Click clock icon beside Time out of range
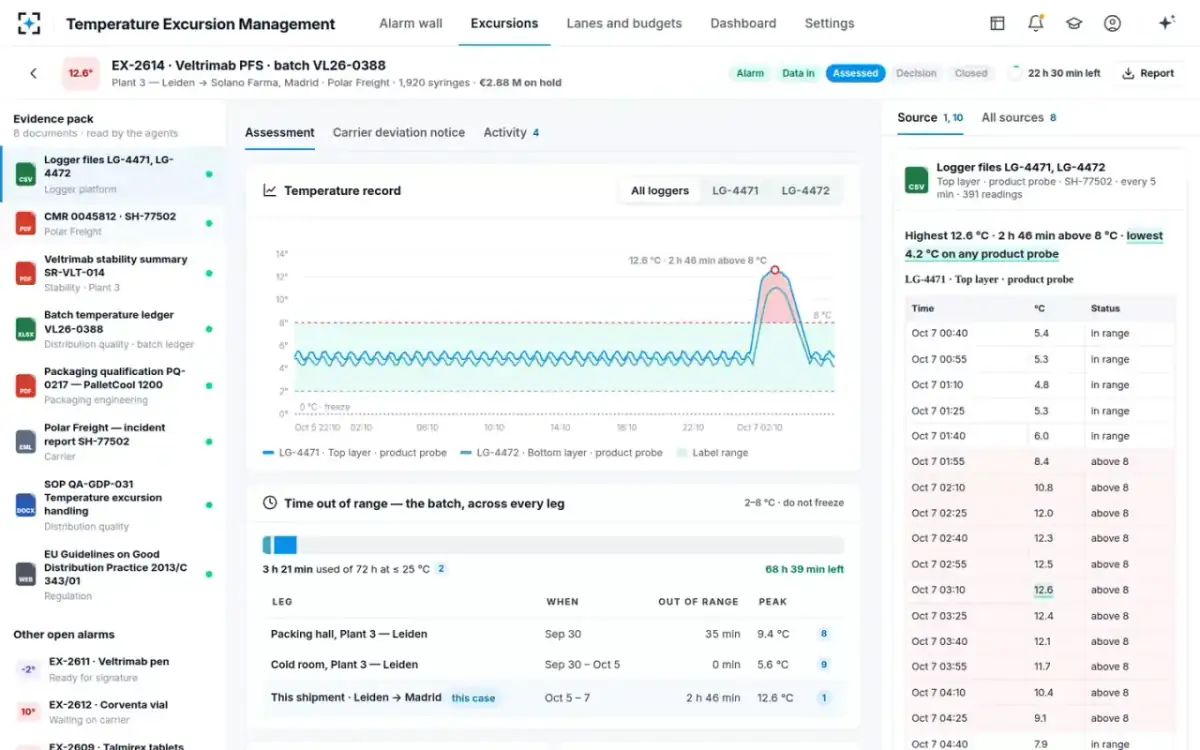 pyautogui.click(x=270, y=503)
